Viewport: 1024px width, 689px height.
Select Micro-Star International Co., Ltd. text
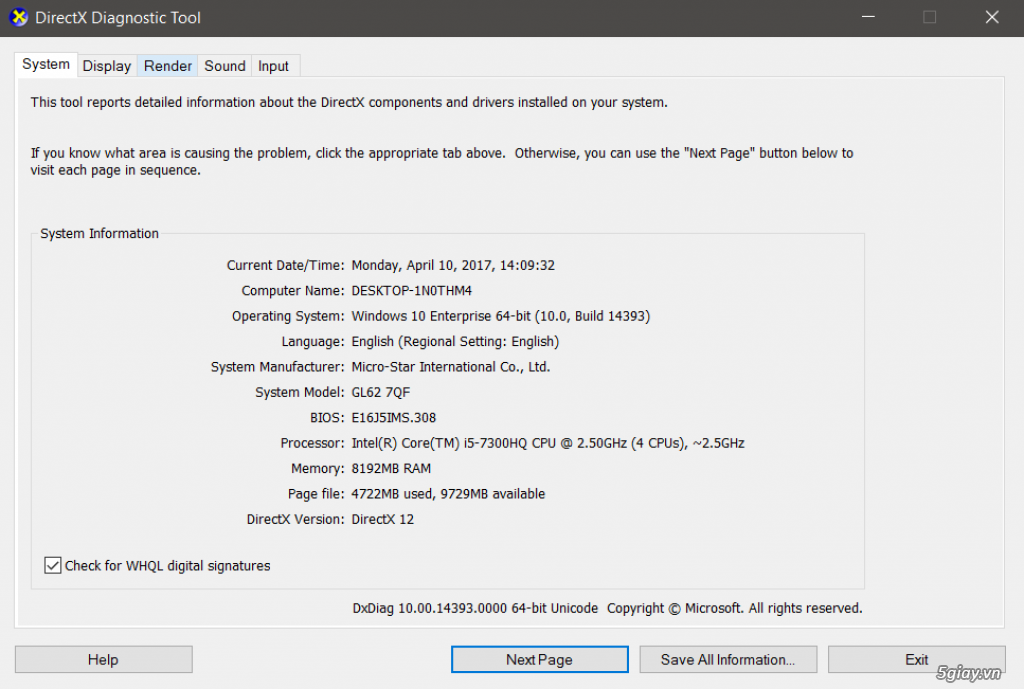[x=451, y=367]
